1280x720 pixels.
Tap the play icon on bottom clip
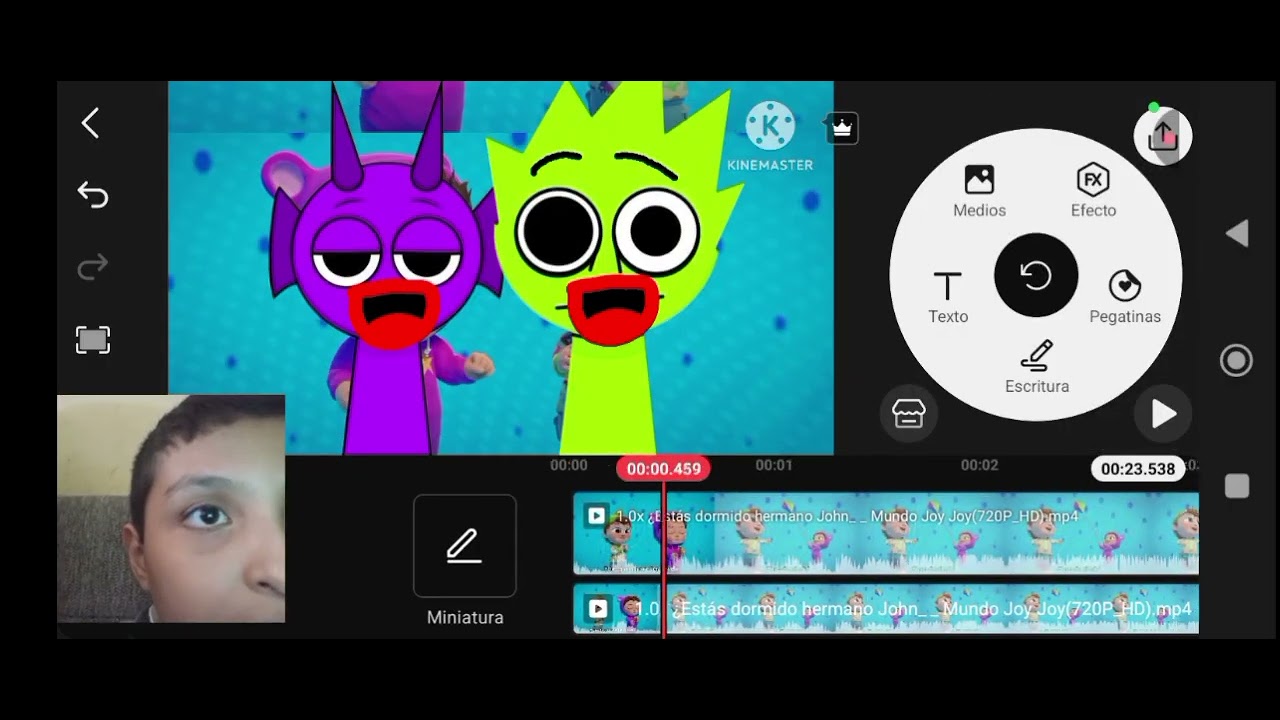click(598, 608)
